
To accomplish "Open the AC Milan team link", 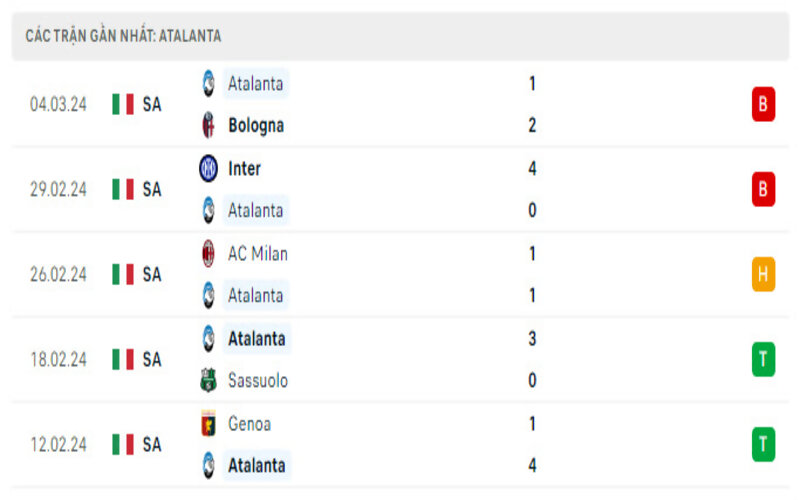I will [257, 254].
